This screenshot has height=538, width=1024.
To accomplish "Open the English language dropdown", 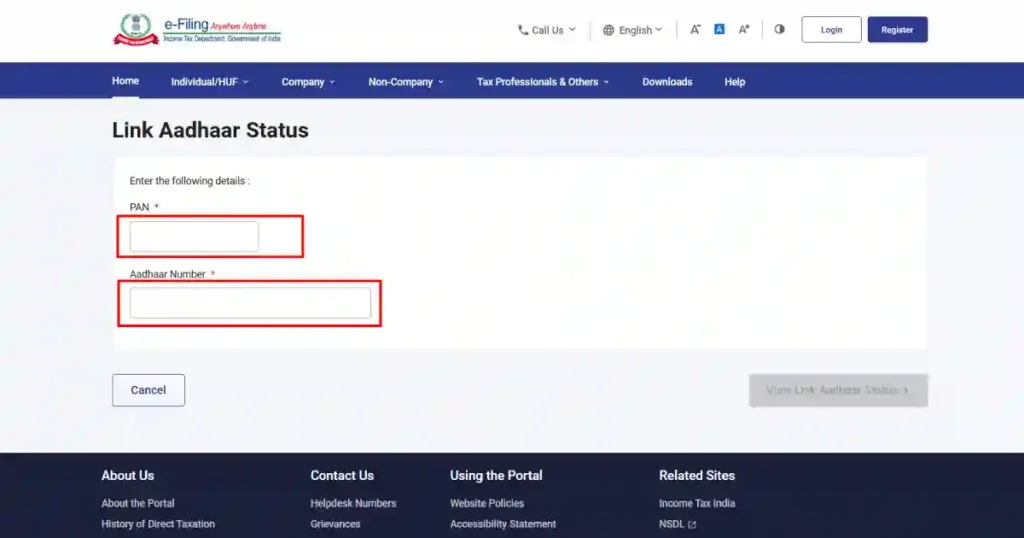I will (632, 30).
